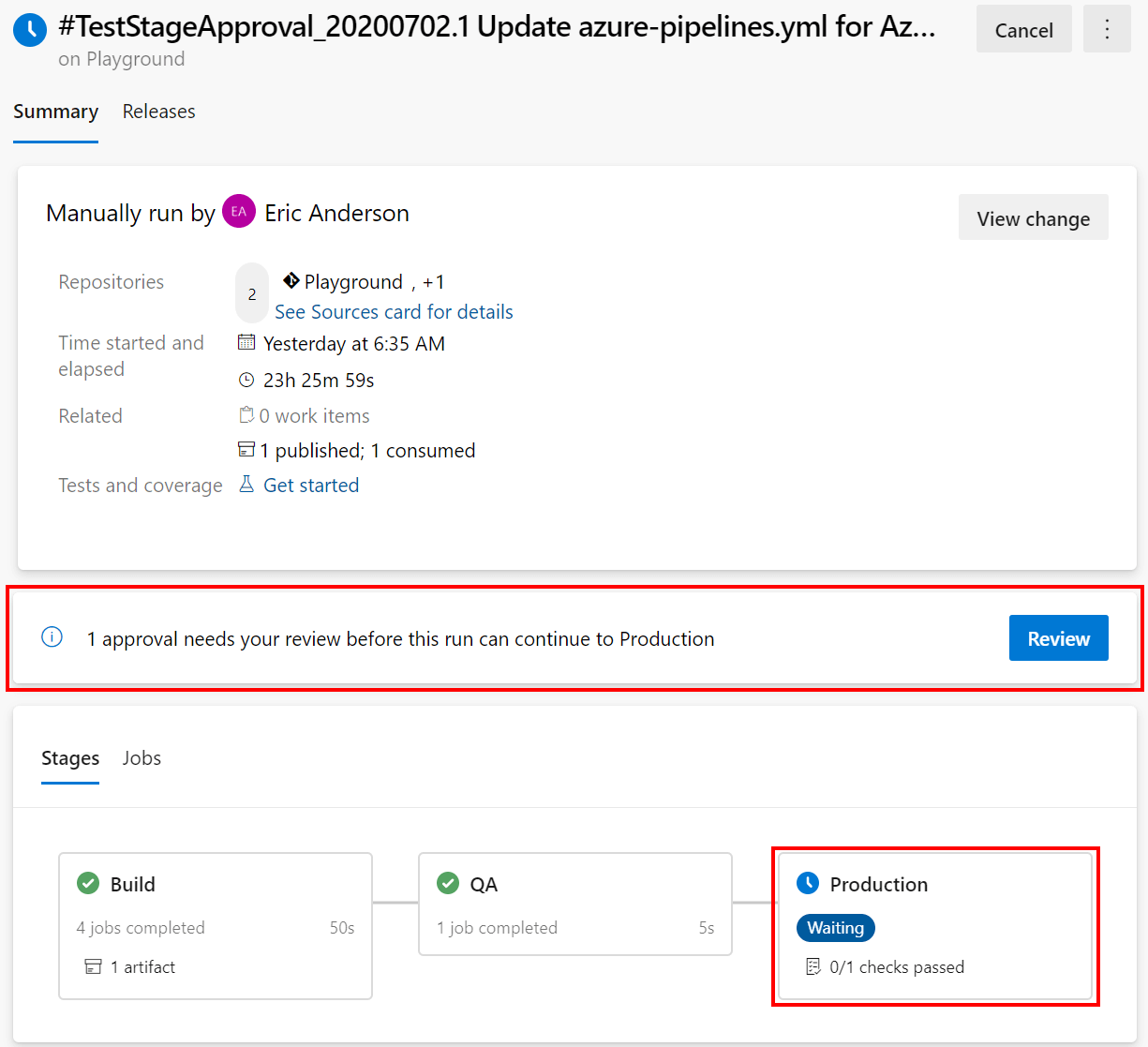Screen dimensions: 1148x1047
Task: Click the artifact icon beside 1 published
Action: pos(246,450)
